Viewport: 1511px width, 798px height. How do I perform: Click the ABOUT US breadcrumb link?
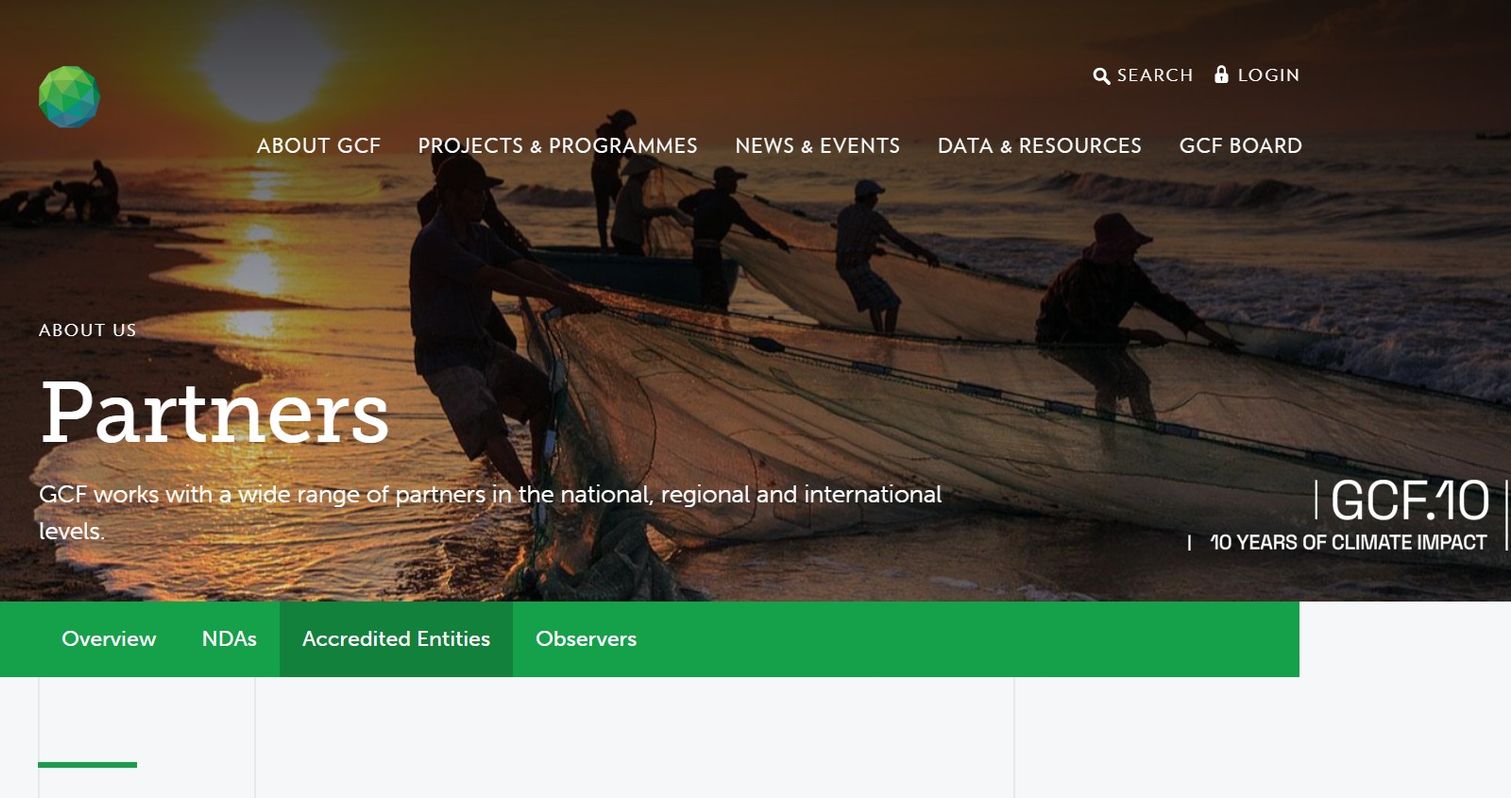(87, 330)
